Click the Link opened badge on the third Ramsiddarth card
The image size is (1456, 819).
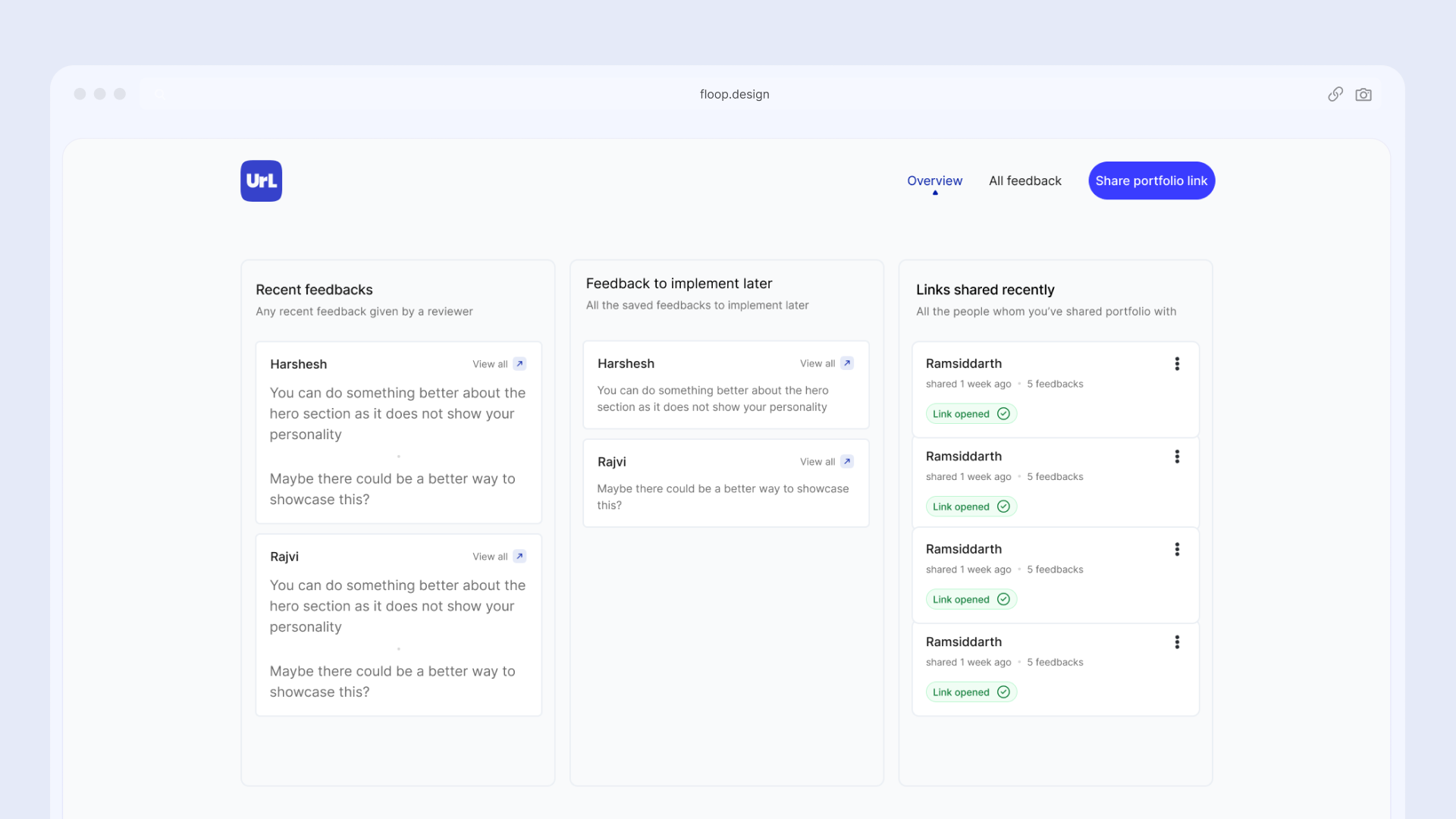coord(971,599)
